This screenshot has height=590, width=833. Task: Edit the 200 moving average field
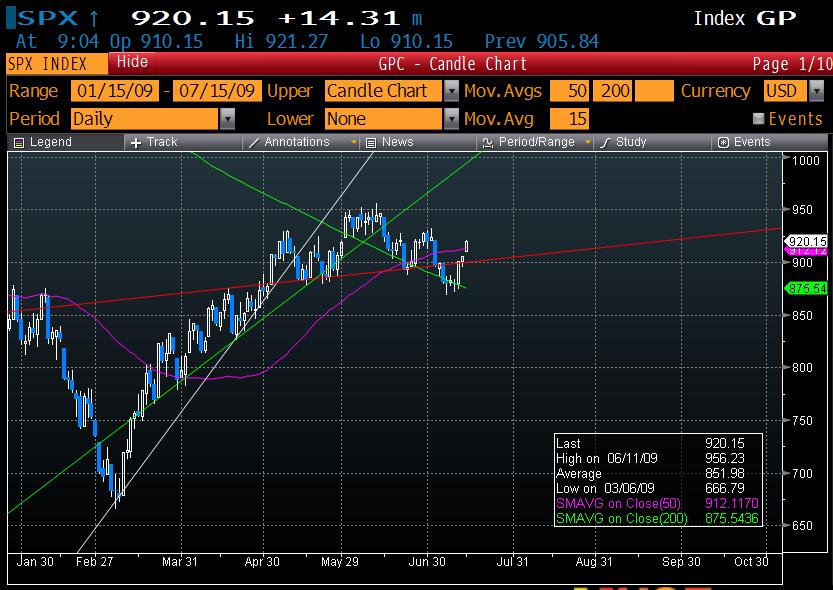(613, 91)
